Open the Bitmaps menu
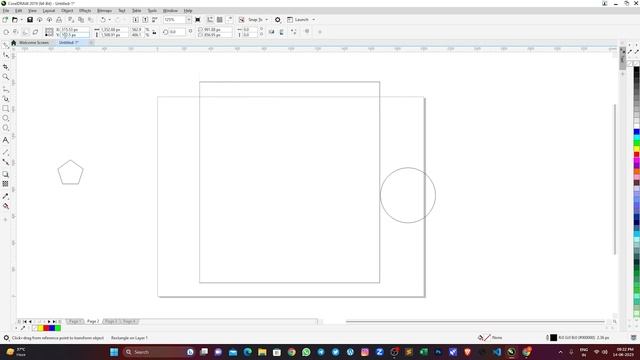The image size is (640, 360). (x=104, y=11)
